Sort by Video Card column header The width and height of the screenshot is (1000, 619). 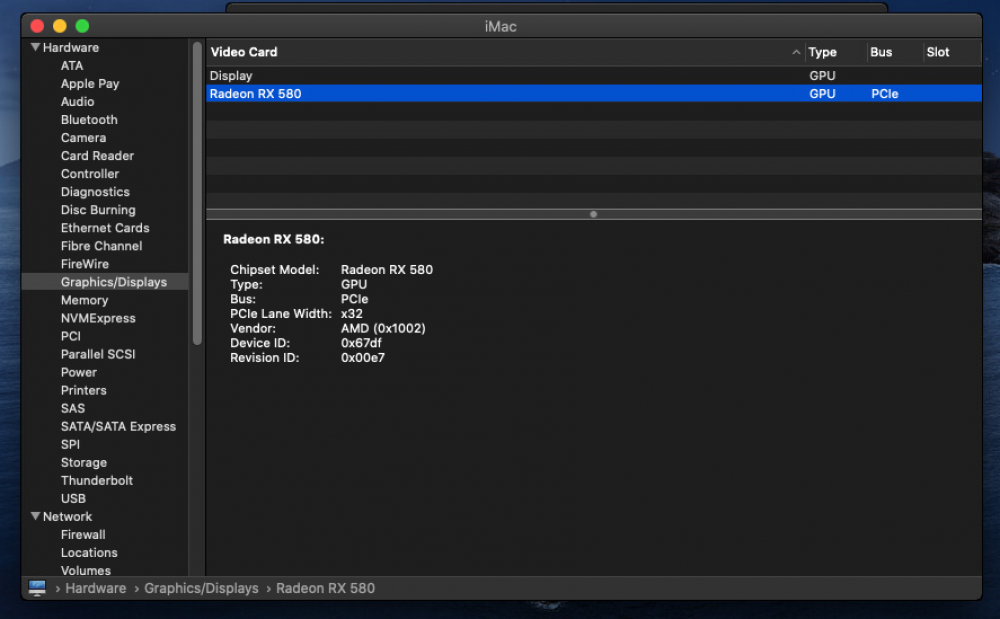point(244,52)
